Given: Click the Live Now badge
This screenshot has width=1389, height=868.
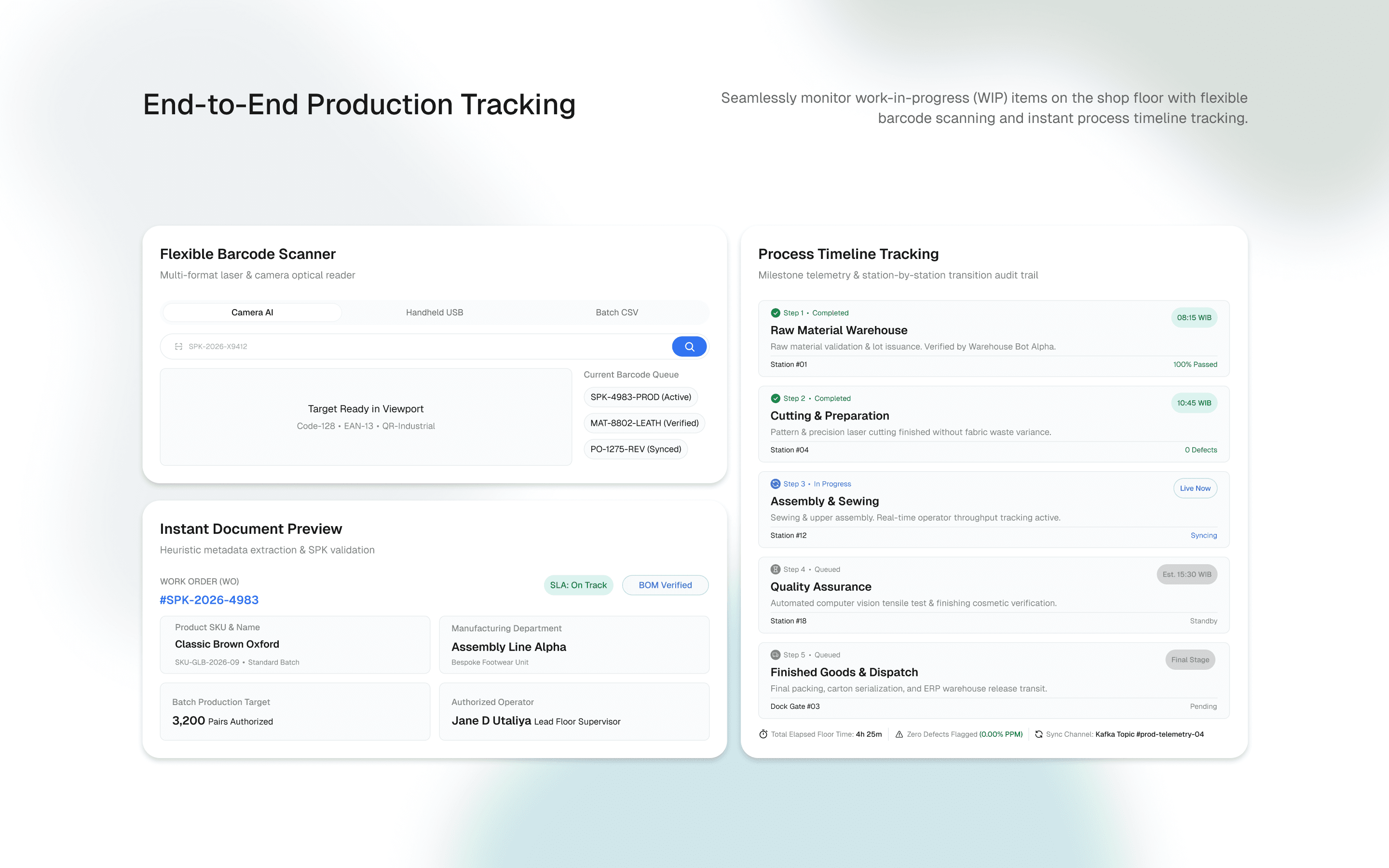Looking at the screenshot, I should (1195, 488).
